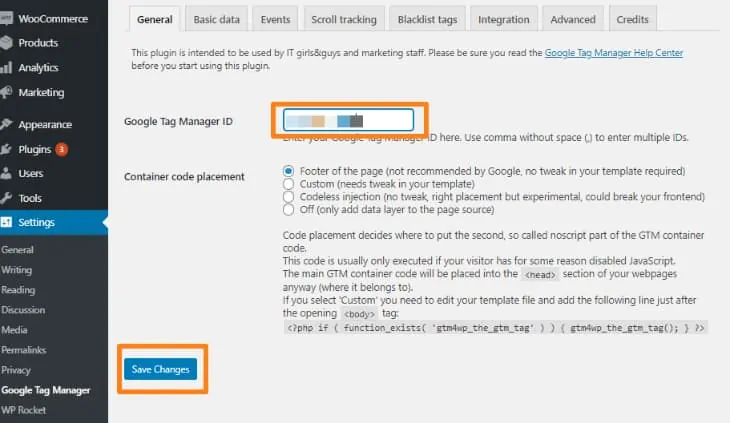Open Products via its box icon

tap(7, 43)
